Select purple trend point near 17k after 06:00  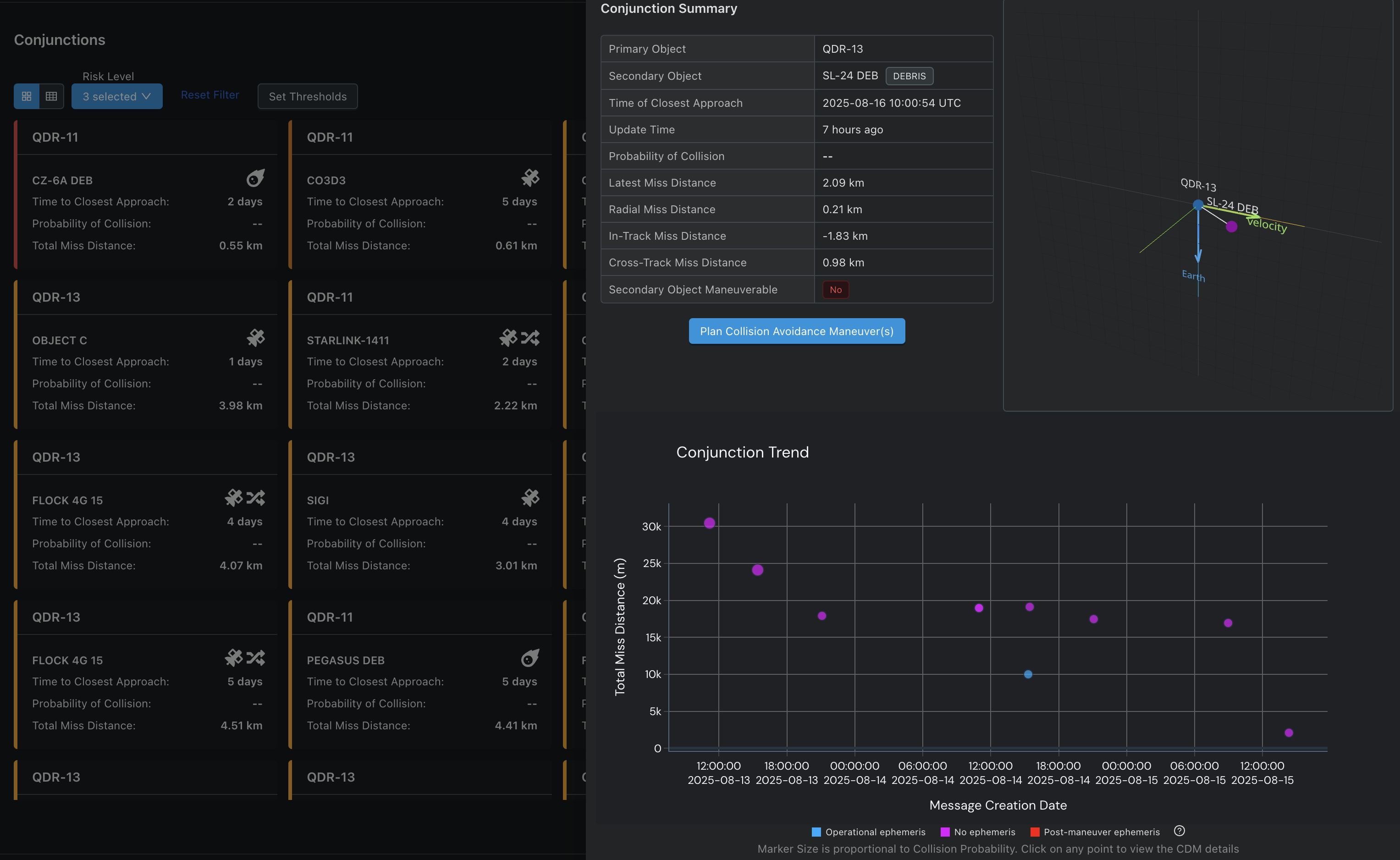pos(1228,623)
